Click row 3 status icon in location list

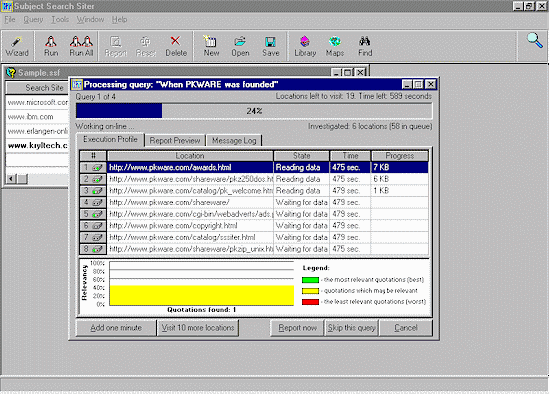click(x=97, y=191)
